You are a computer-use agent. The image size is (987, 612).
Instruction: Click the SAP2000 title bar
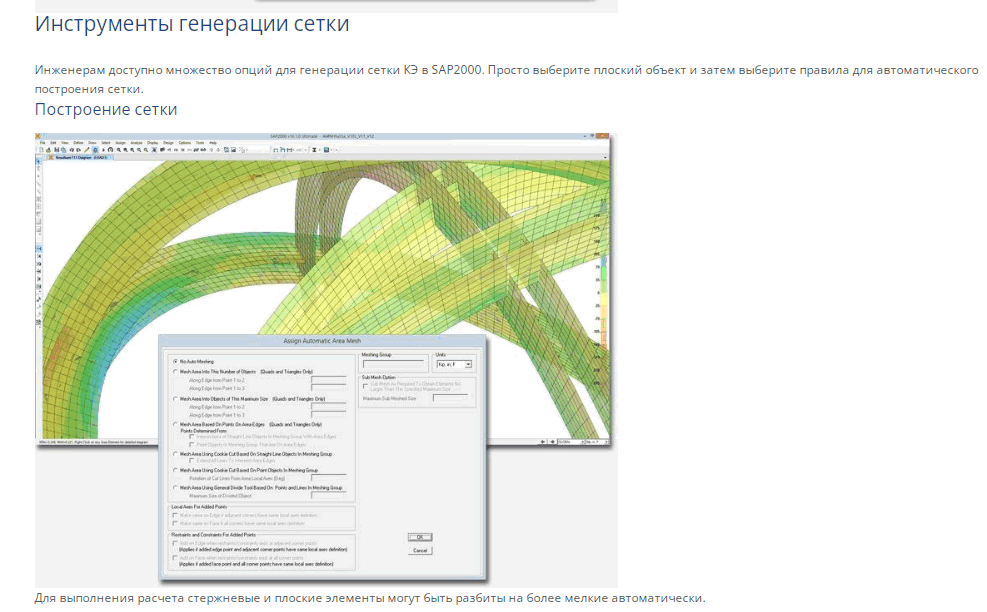click(x=322, y=136)
